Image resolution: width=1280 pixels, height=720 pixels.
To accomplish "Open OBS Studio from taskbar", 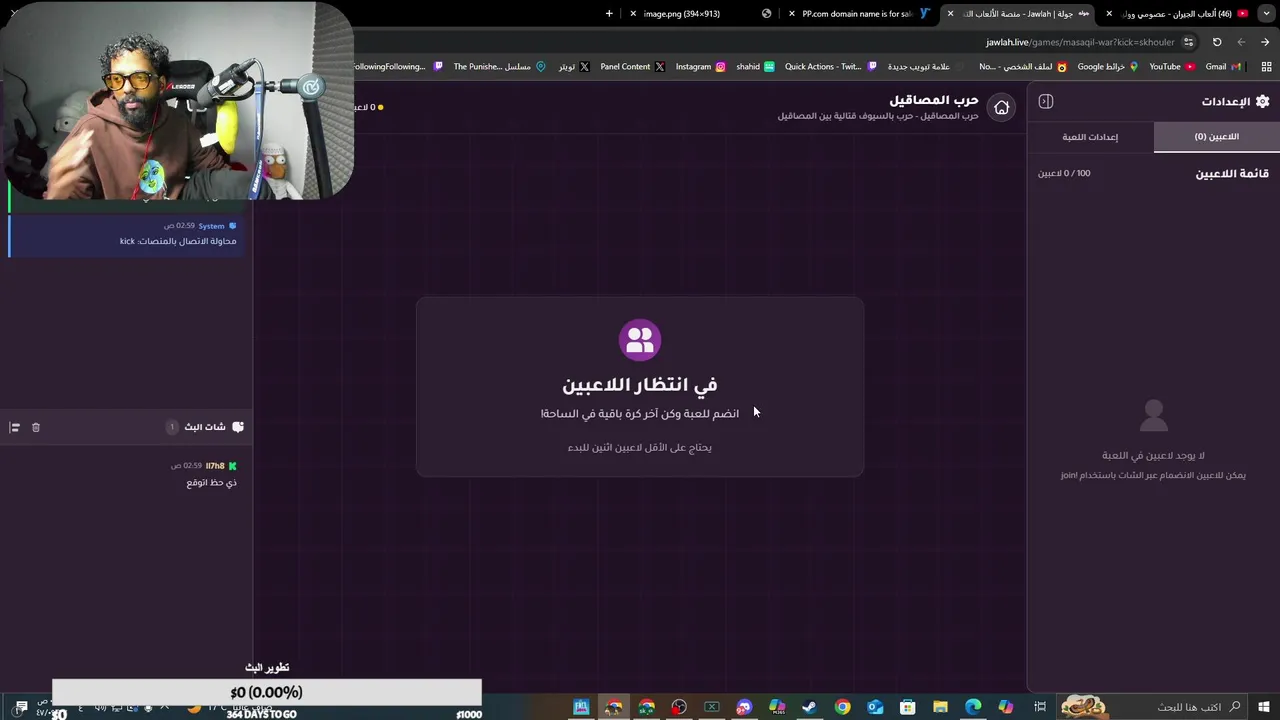I will point(679,707).
